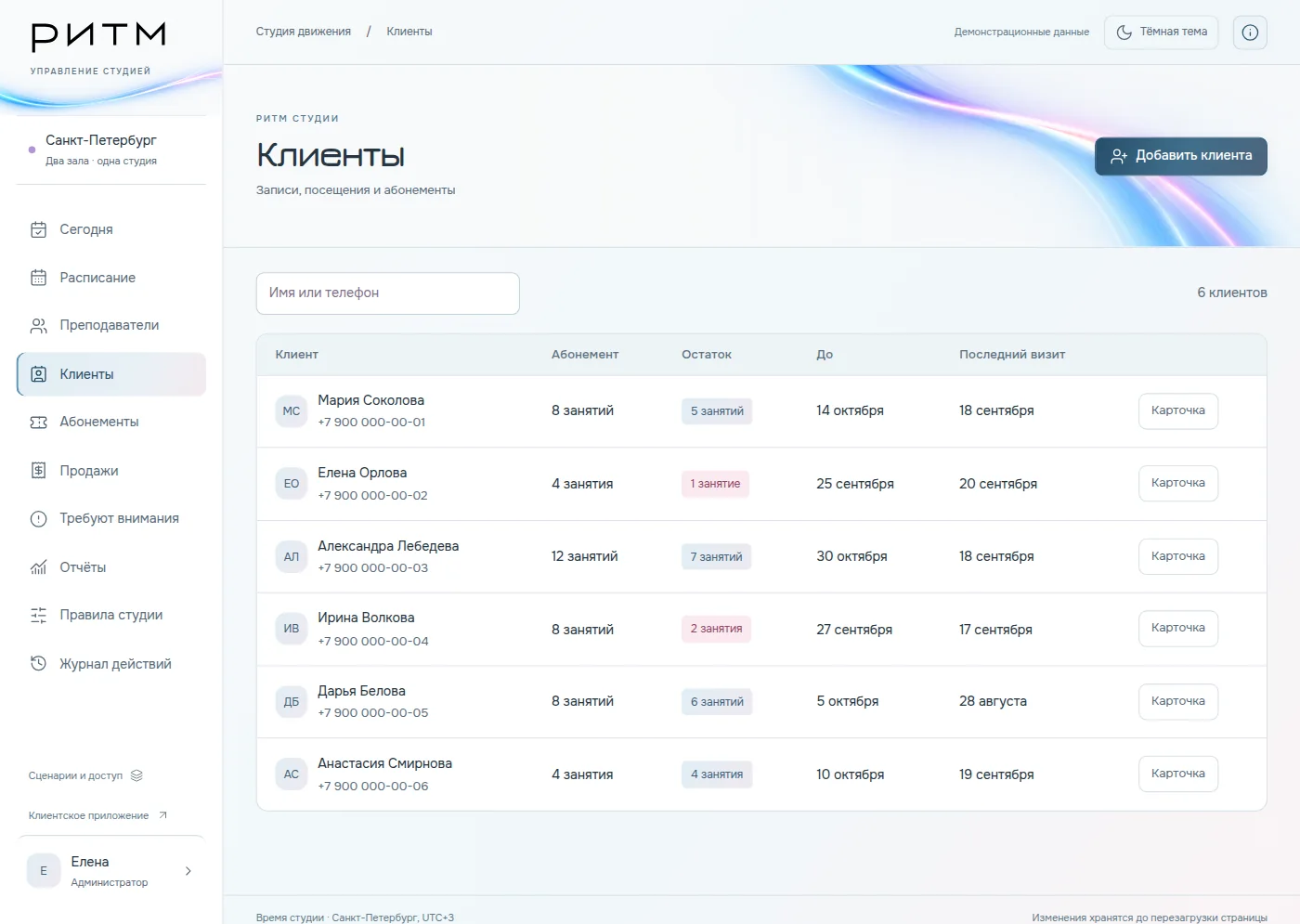The image size is (1300, 924).
Task: Click the МС avatar of Мария Соколова
Action: pyautogui.click(x=292, y=411)
